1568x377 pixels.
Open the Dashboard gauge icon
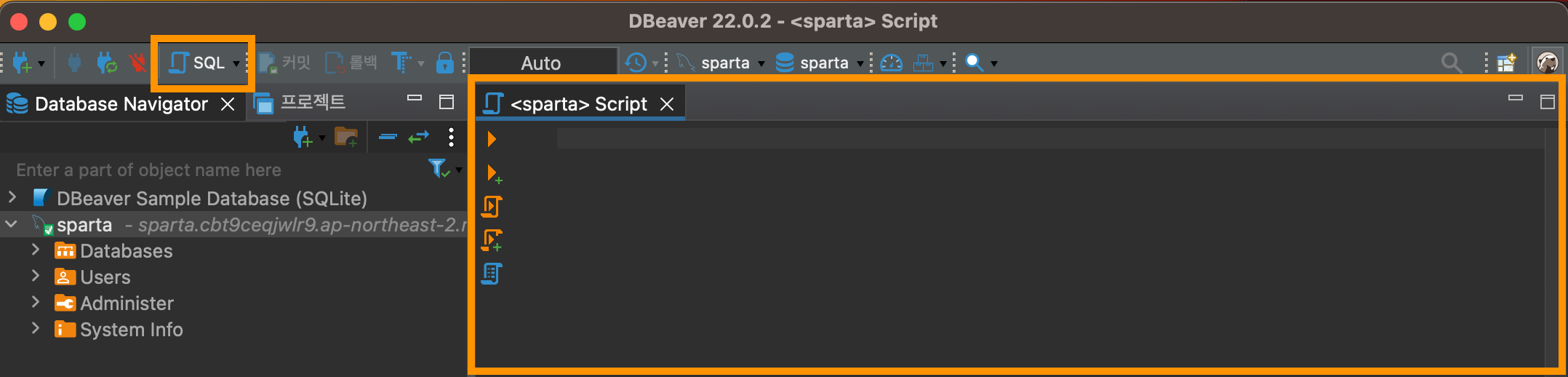(892, 63)
